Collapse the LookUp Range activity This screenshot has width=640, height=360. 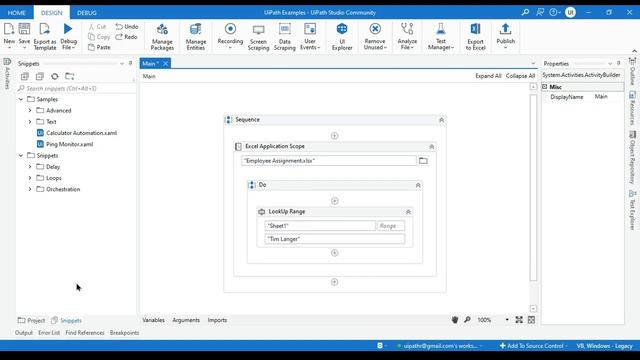tap(408, 212)
